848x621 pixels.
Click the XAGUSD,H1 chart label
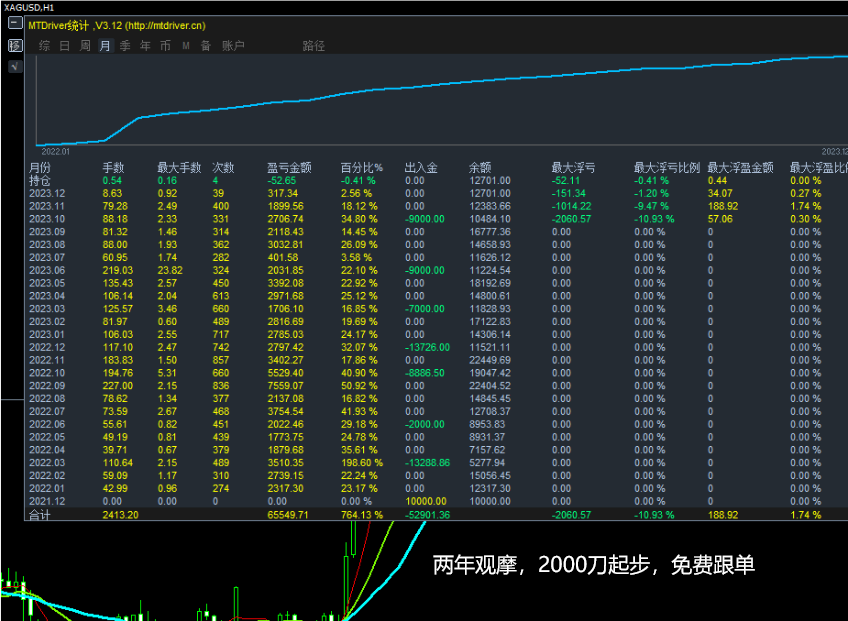coord(27,5)
